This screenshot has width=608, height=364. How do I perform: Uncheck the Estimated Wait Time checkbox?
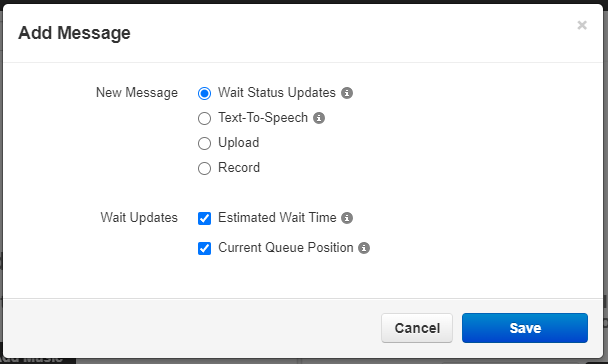click(204, 218)
